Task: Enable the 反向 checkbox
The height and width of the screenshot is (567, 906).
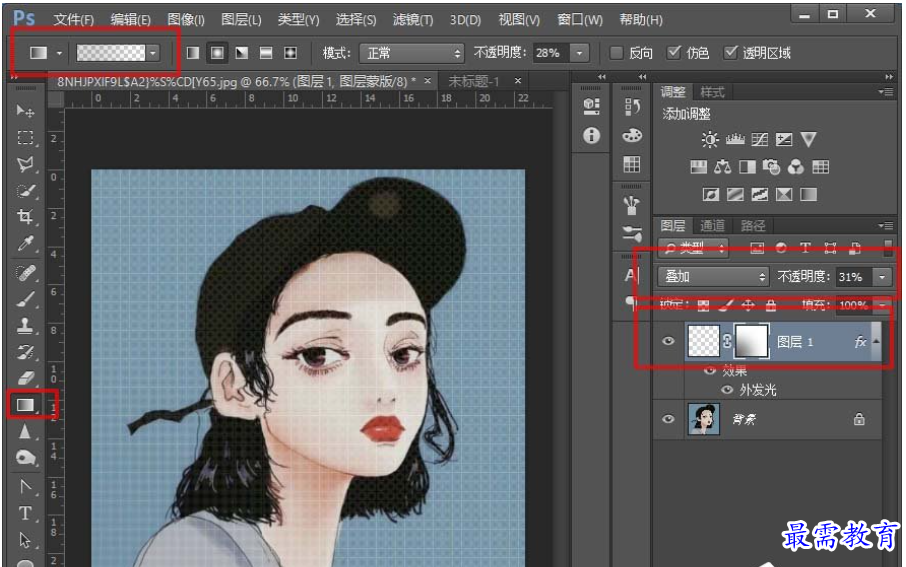Action: pos(617,53)
